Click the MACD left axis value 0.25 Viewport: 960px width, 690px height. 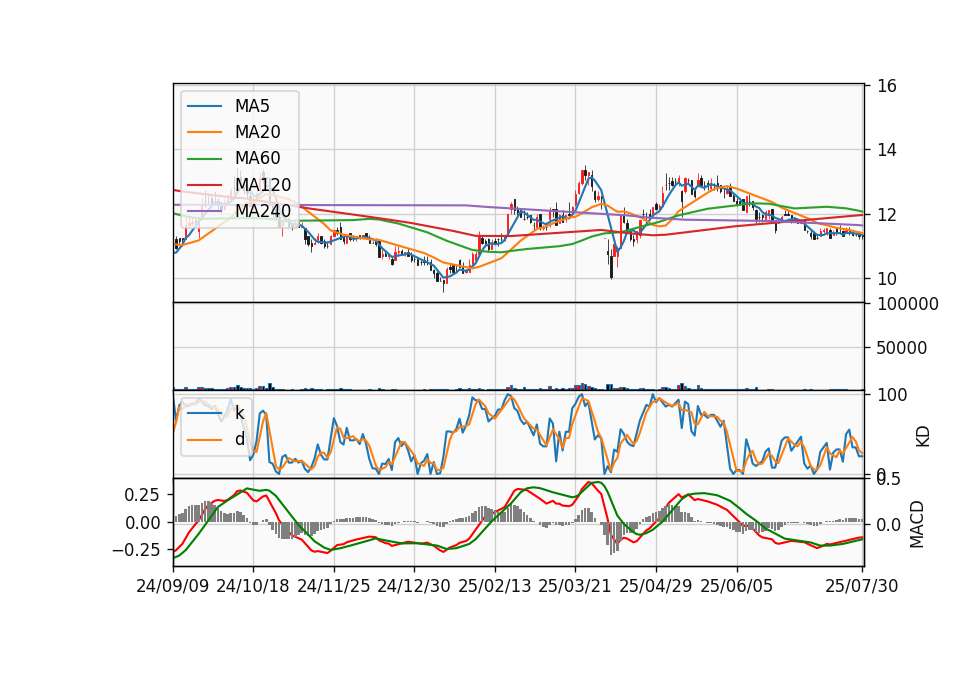(142, 495)
